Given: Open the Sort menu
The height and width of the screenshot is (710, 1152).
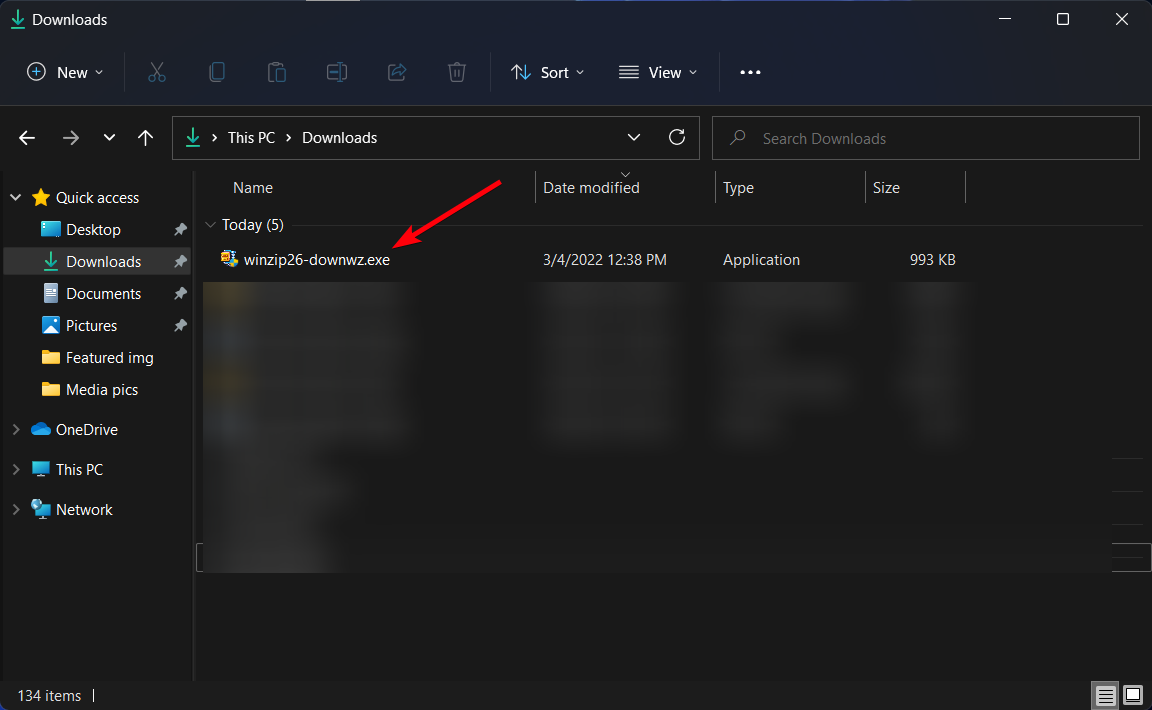Looking at the screenshot, I should coord(547,72).
